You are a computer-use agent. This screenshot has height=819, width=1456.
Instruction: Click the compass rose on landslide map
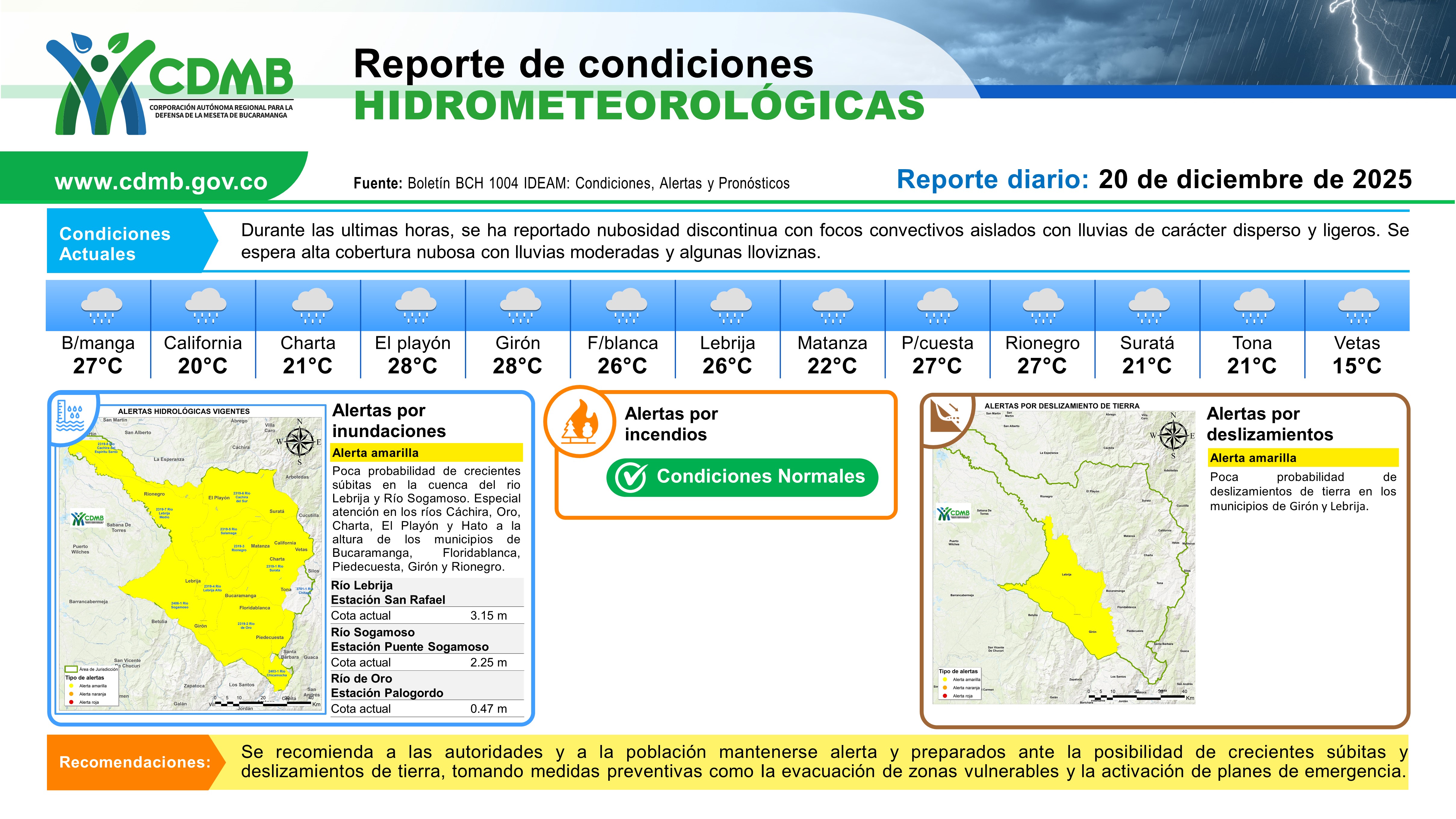point(1173,435)
